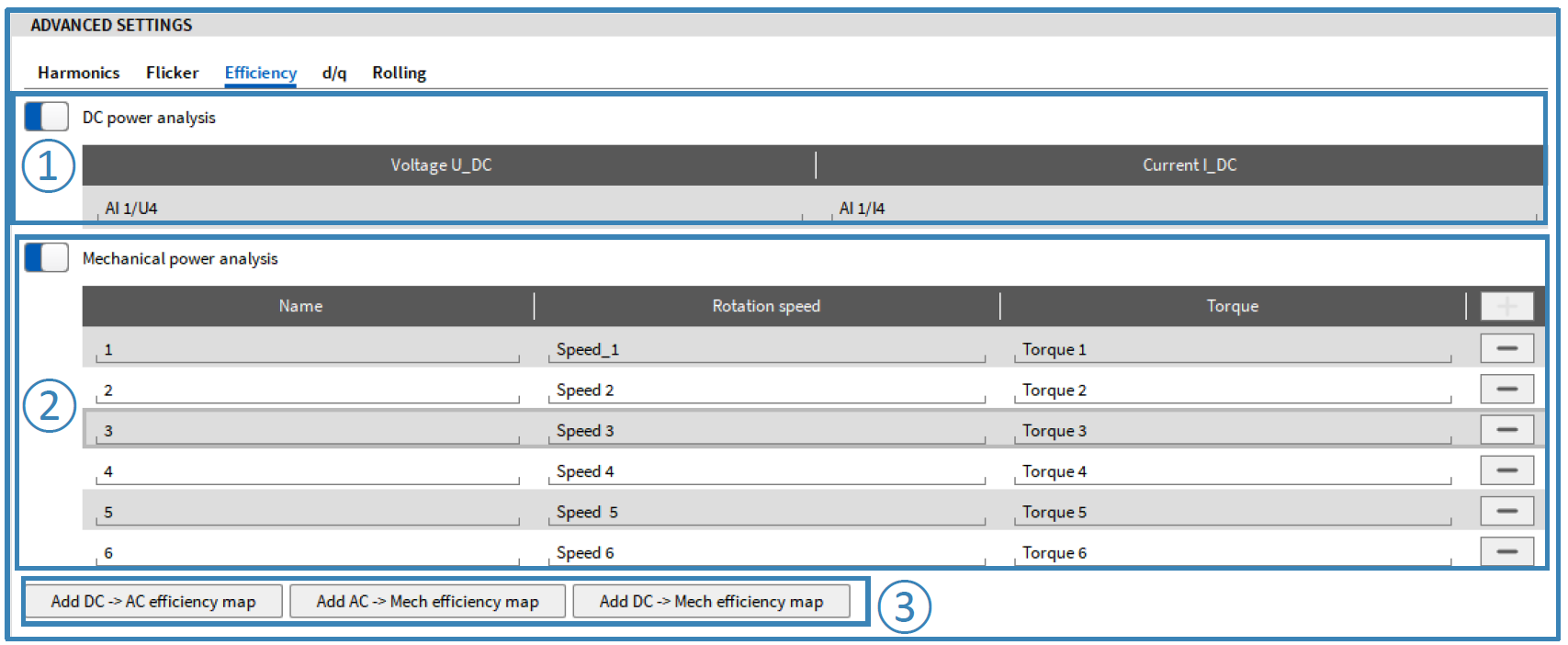
Task: Click Add DC -> Mech efficiency map
Action: pyautogui.click(x=711, y=602)
